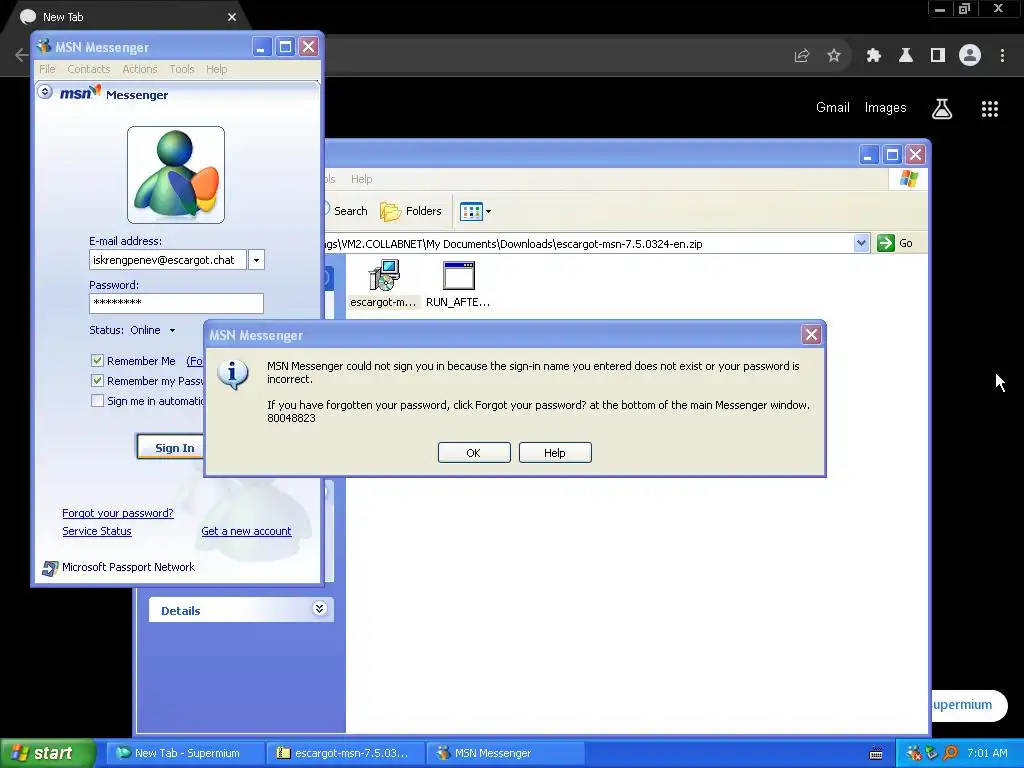The width and height of the screenshot is (1024, 768).
Task: Expand the Explorer address bar dropdown
Action: (x=861, y=244)
